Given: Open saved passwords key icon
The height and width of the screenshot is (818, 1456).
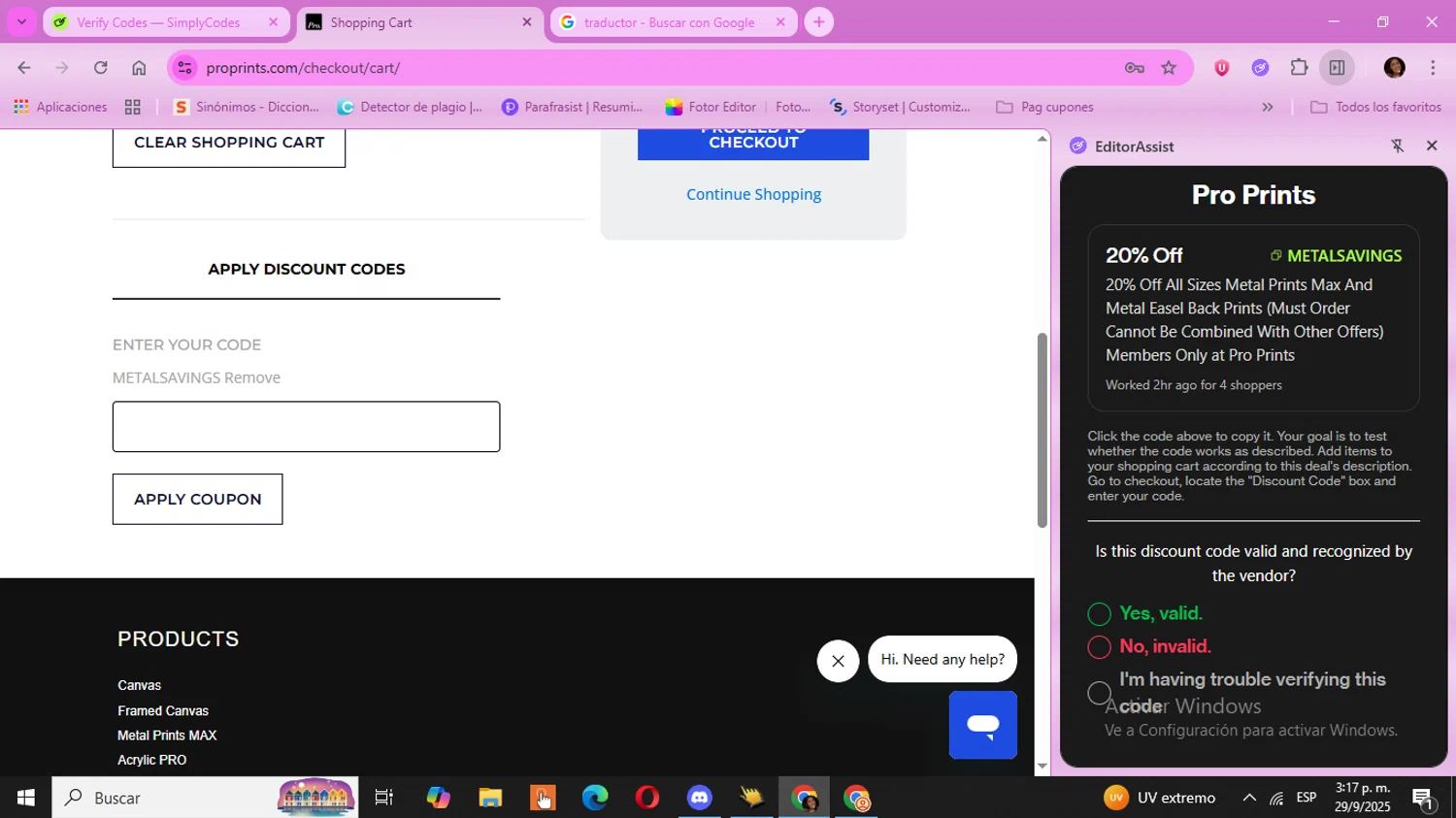Looking at the screenshot, I should [1134, 68].
